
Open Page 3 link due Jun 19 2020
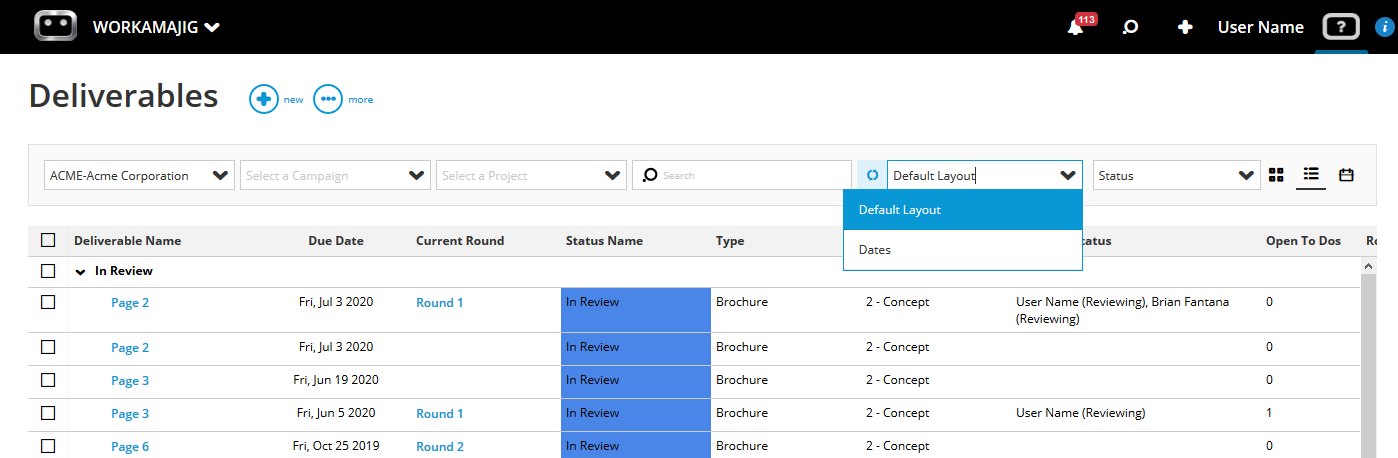click(x=130, y=381)
